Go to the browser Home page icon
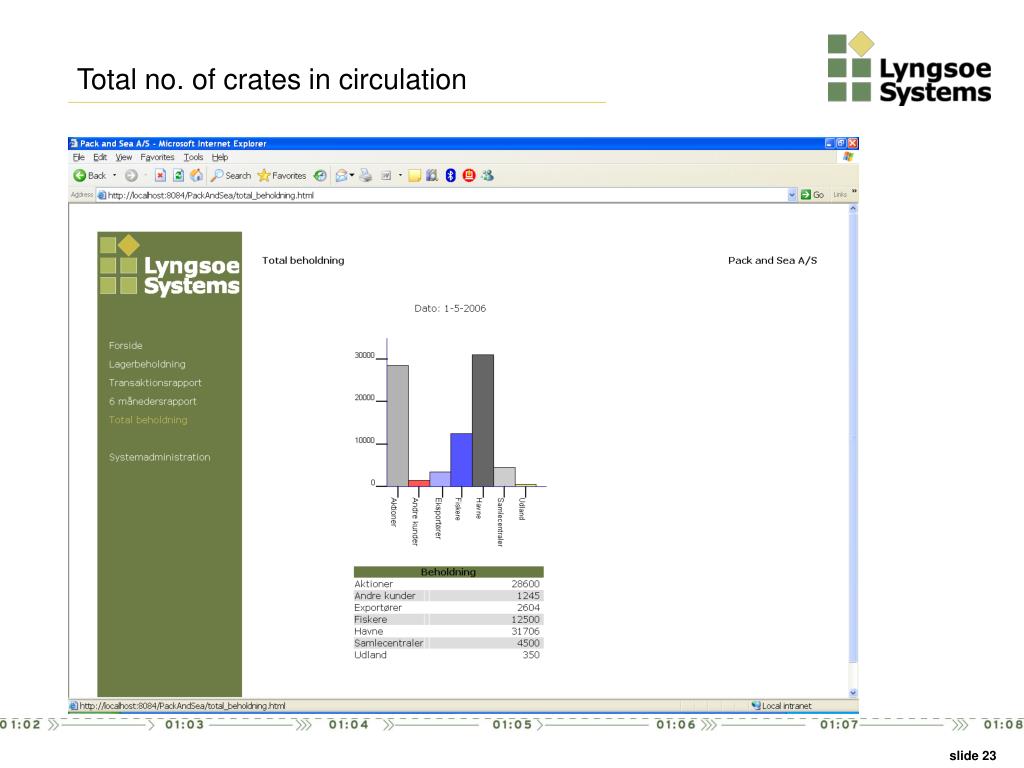1024x768 pixels. pos(196,176)
